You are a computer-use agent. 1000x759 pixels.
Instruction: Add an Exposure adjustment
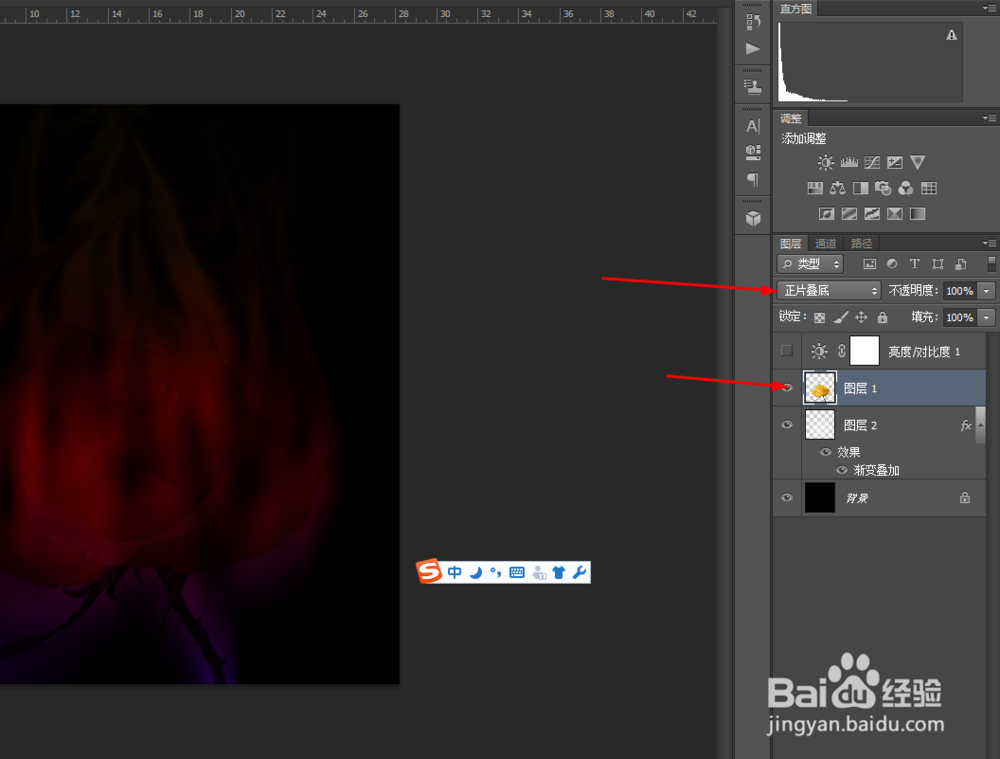[x=895, y=163]
